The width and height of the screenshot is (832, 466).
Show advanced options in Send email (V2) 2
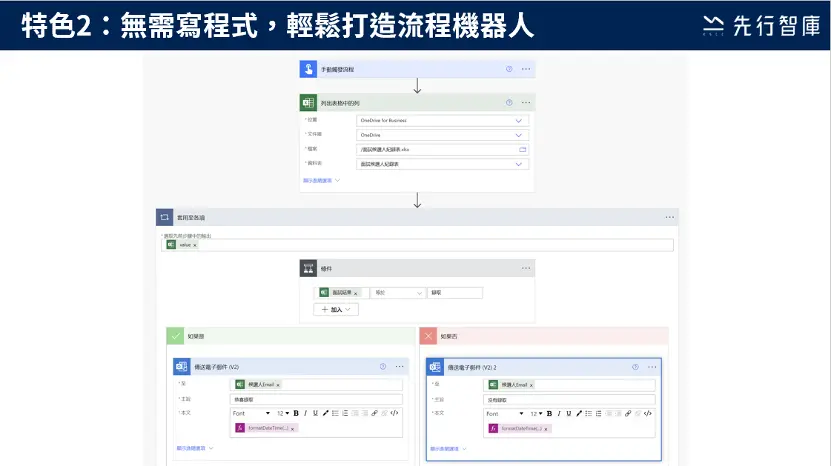pyautogui.click(x=448, y=449)
